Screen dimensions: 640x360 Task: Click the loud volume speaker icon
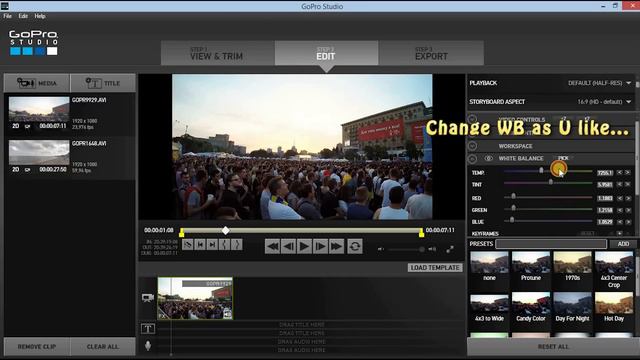432,249
